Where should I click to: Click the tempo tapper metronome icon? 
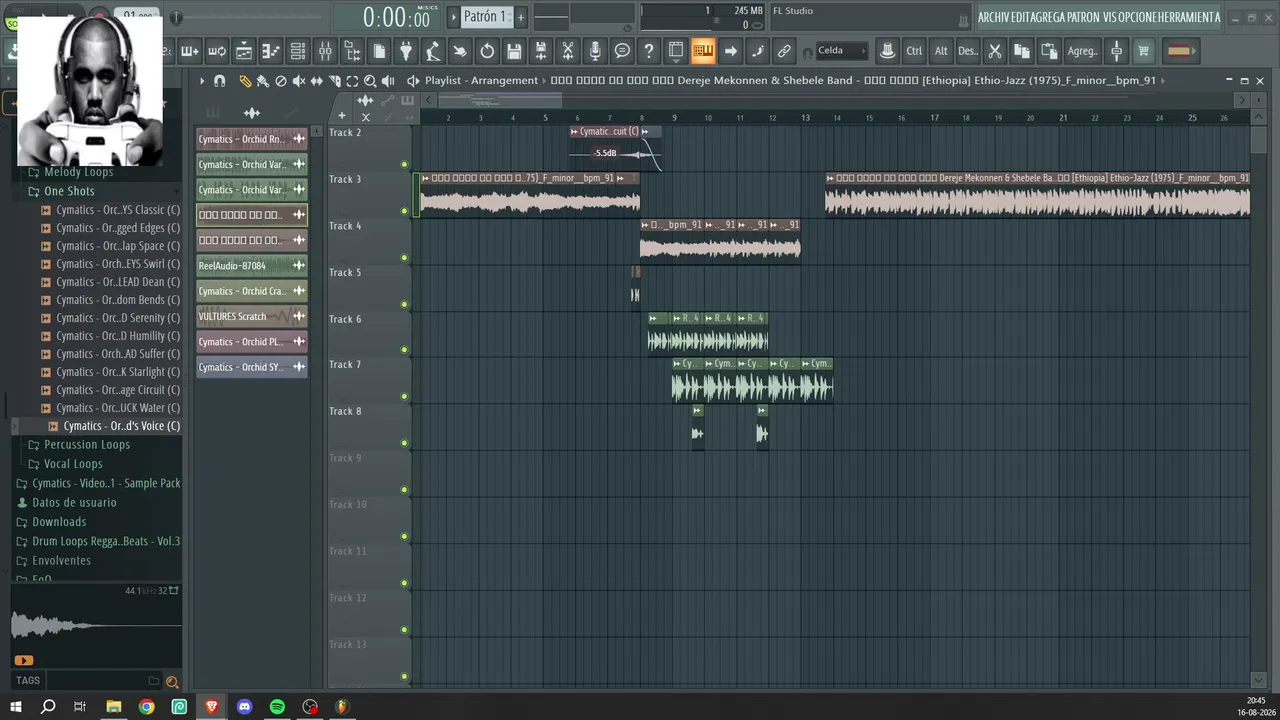click(433, 51)
